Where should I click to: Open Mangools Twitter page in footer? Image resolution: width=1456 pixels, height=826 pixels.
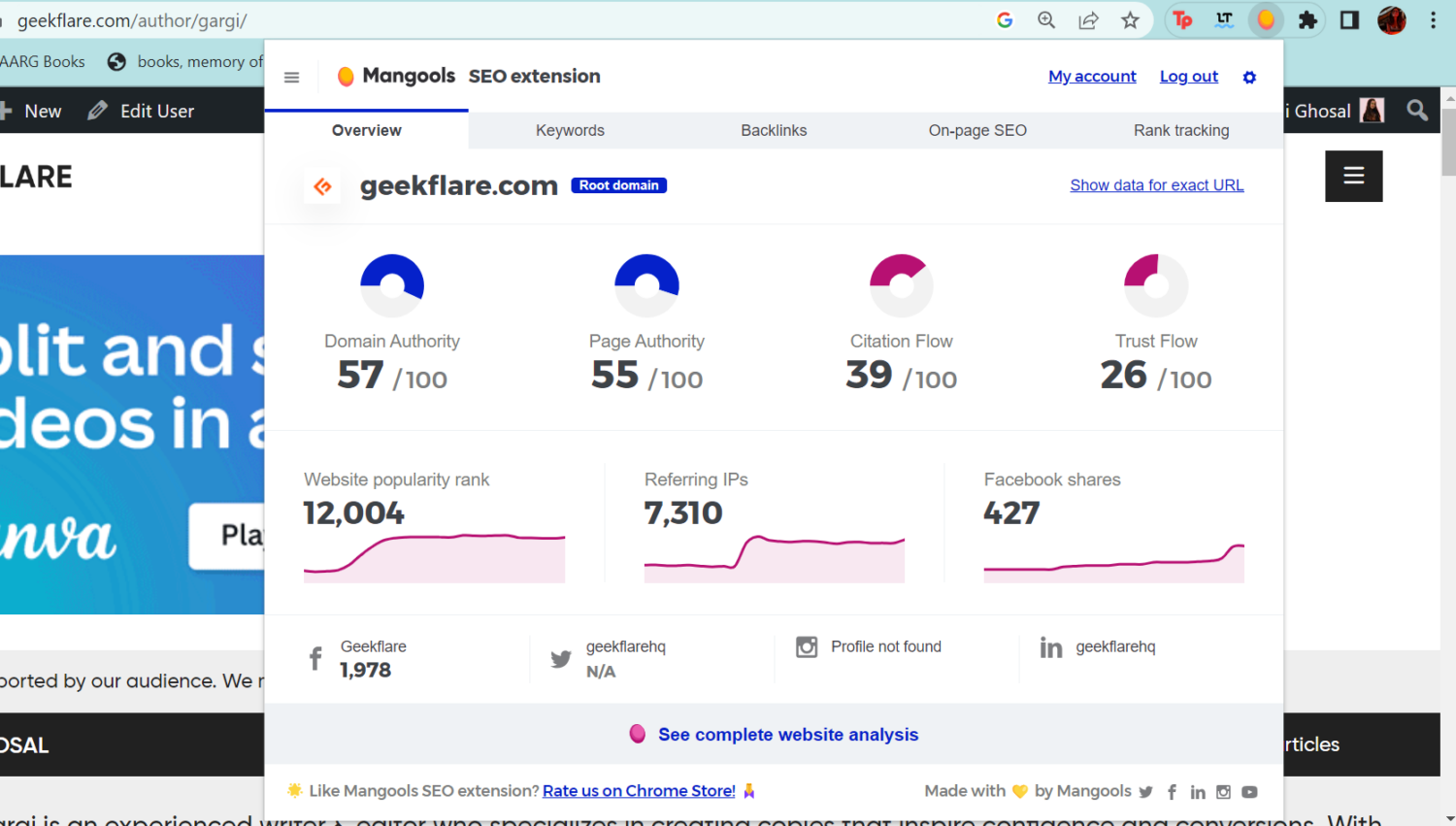1145,792
